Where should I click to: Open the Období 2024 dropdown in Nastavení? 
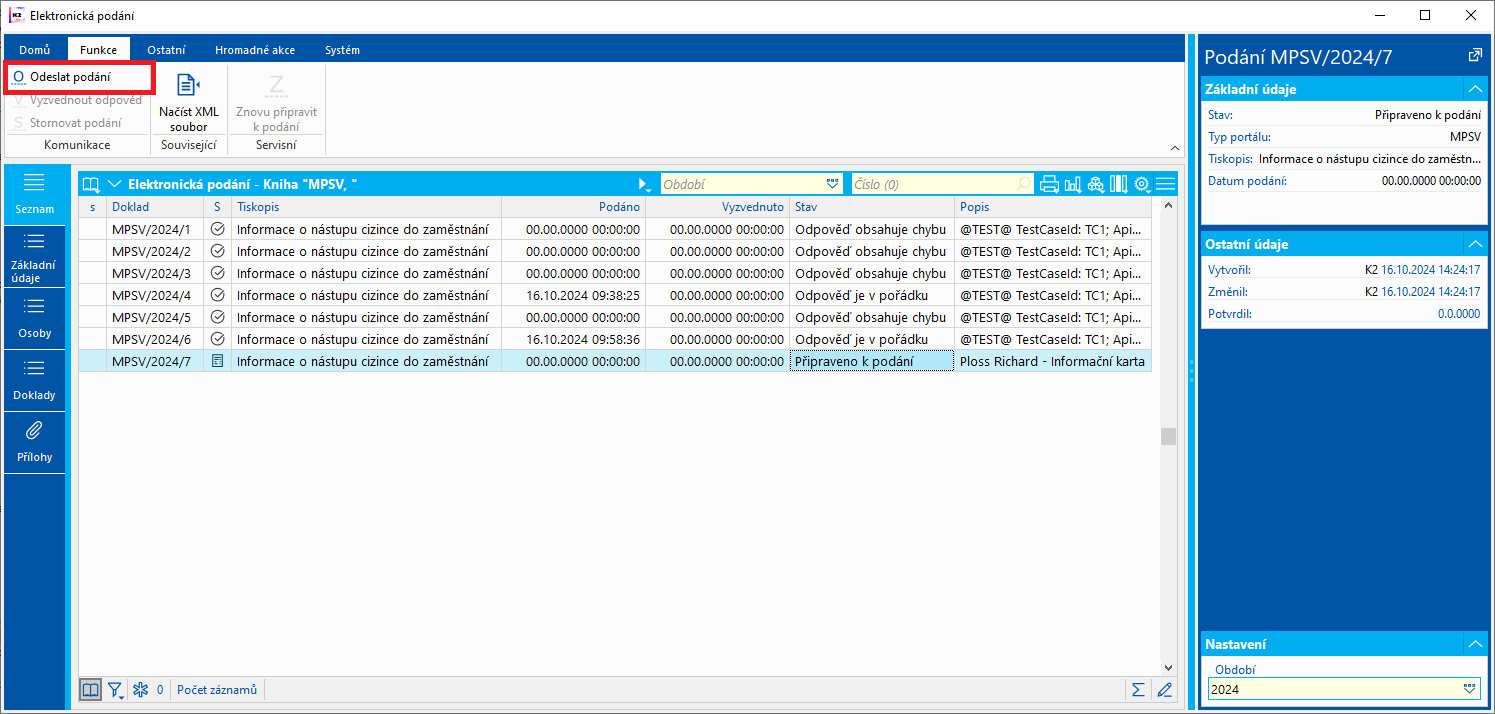pos(1470,689)
